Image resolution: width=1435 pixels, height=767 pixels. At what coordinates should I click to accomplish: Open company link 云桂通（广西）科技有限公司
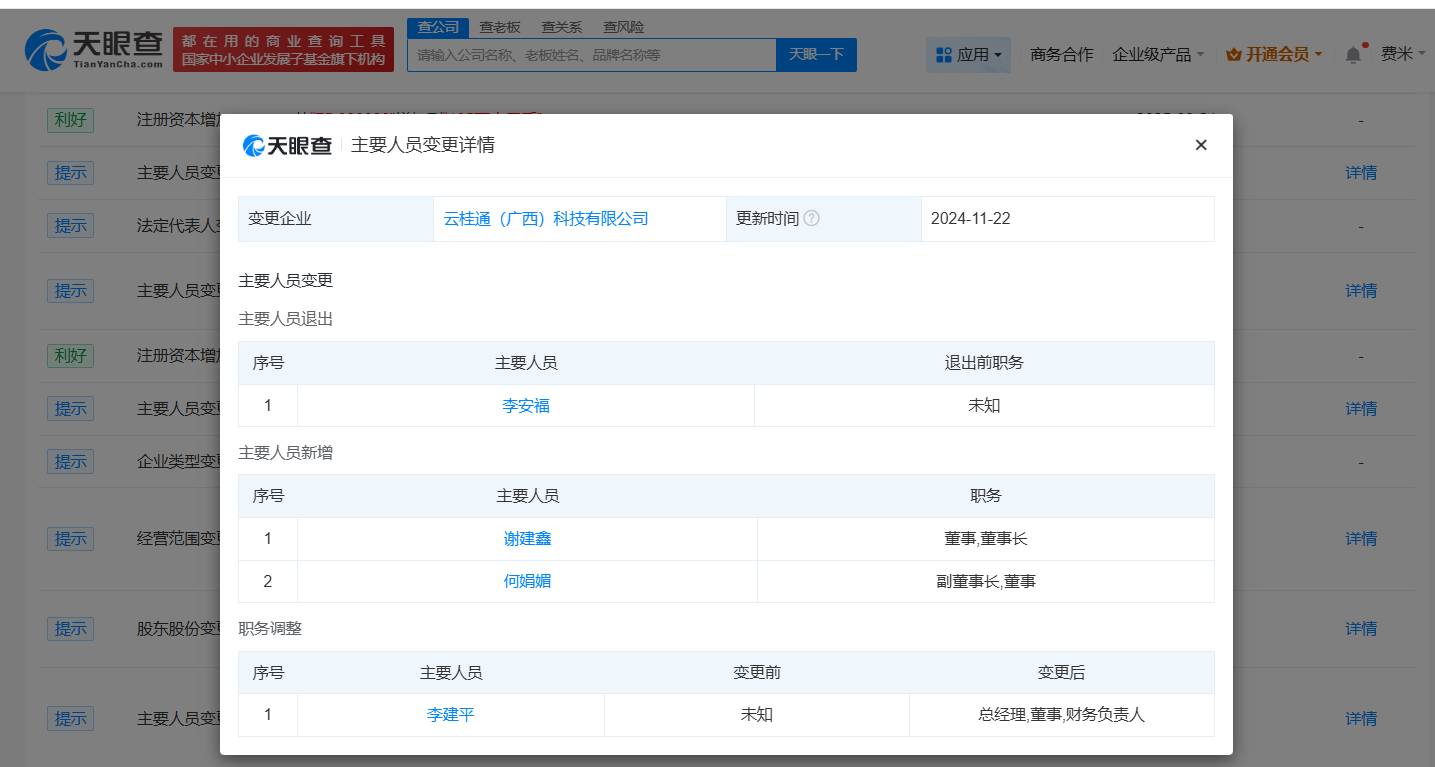click(546, 218)
